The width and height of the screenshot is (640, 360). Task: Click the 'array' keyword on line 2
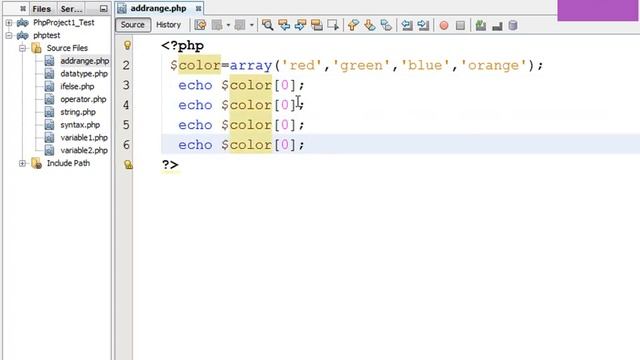tap(251, 65)
